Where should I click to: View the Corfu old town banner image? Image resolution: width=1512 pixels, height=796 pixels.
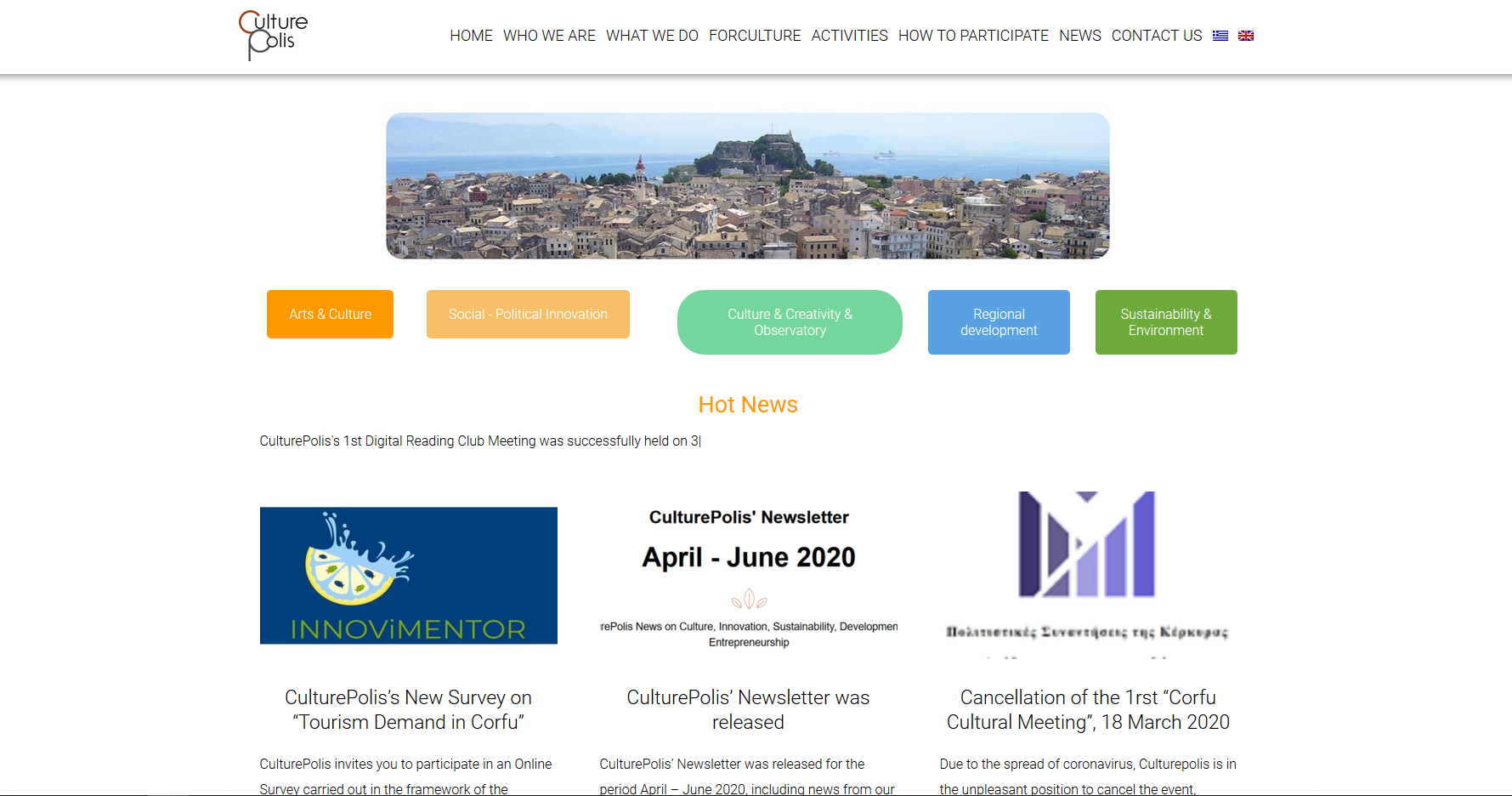click(748, 185)
